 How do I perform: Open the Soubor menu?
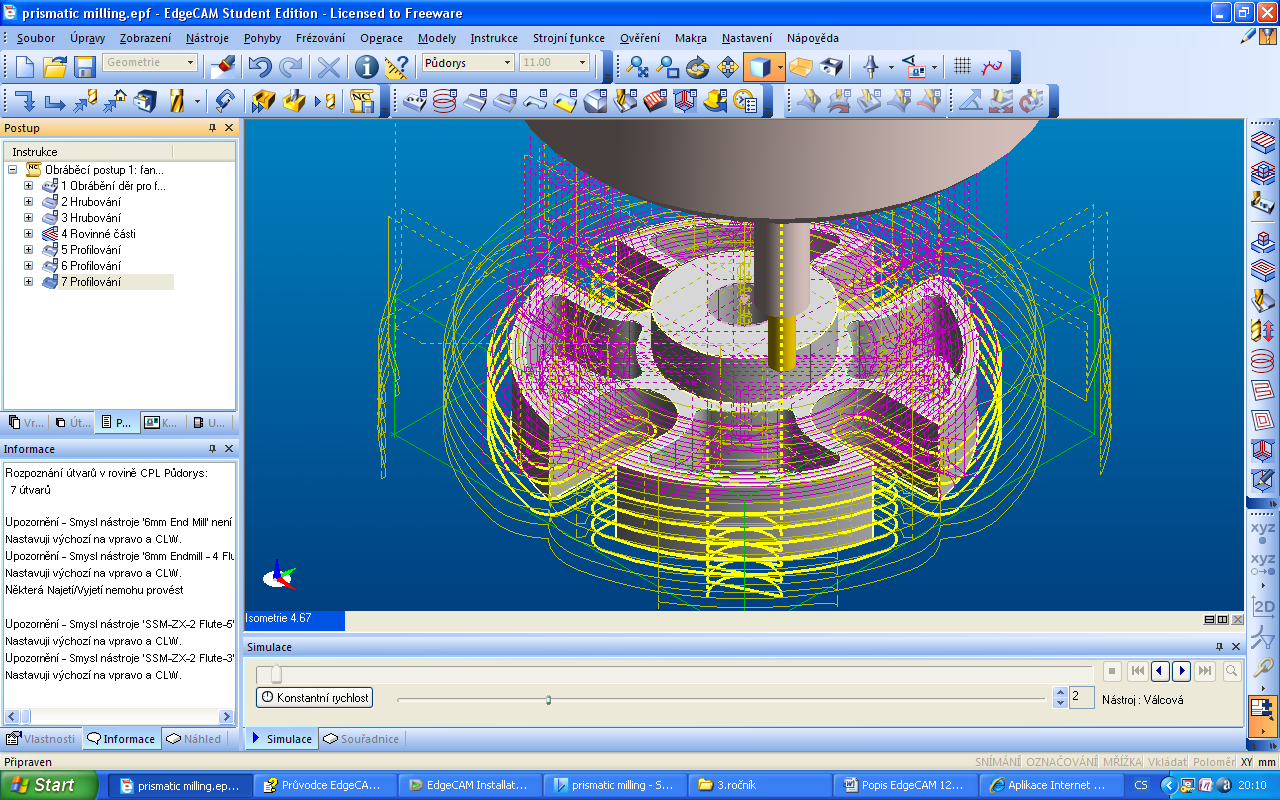[36, 38]
